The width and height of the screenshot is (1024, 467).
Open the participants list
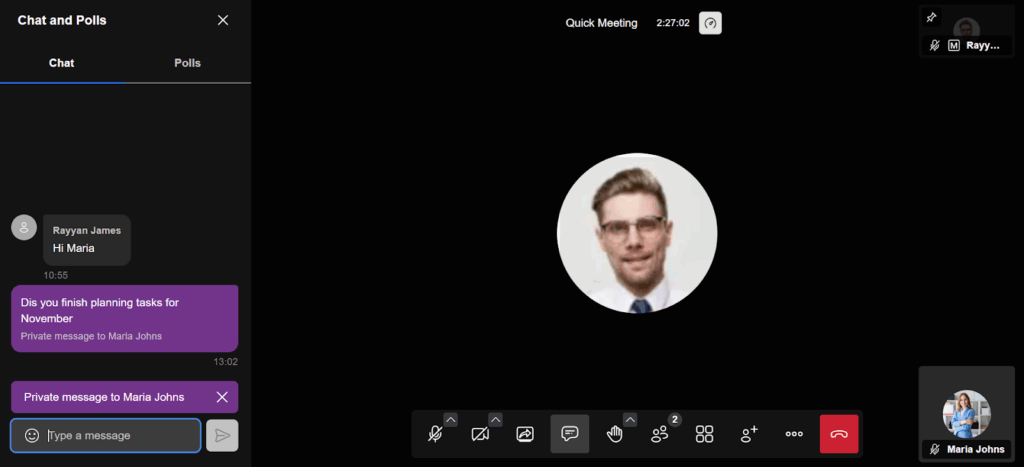tap(660, 434)
